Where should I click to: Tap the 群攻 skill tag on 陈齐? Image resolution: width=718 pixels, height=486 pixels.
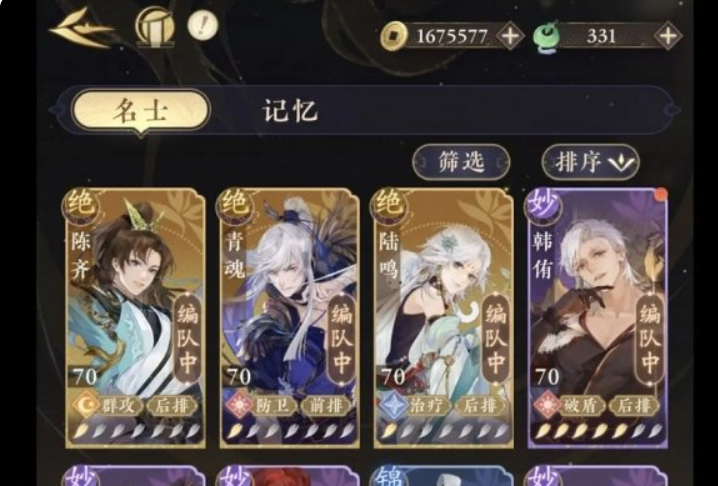[x=108, y=406]
